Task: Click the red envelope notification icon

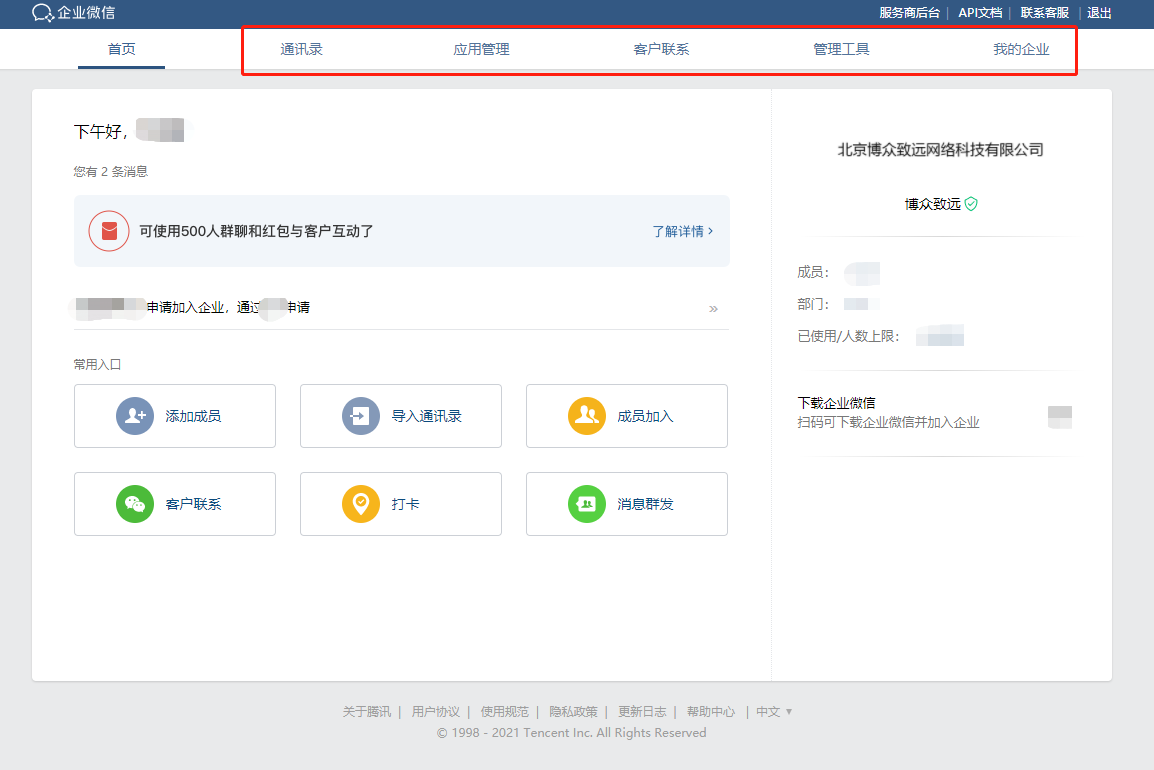Action: 109,231
